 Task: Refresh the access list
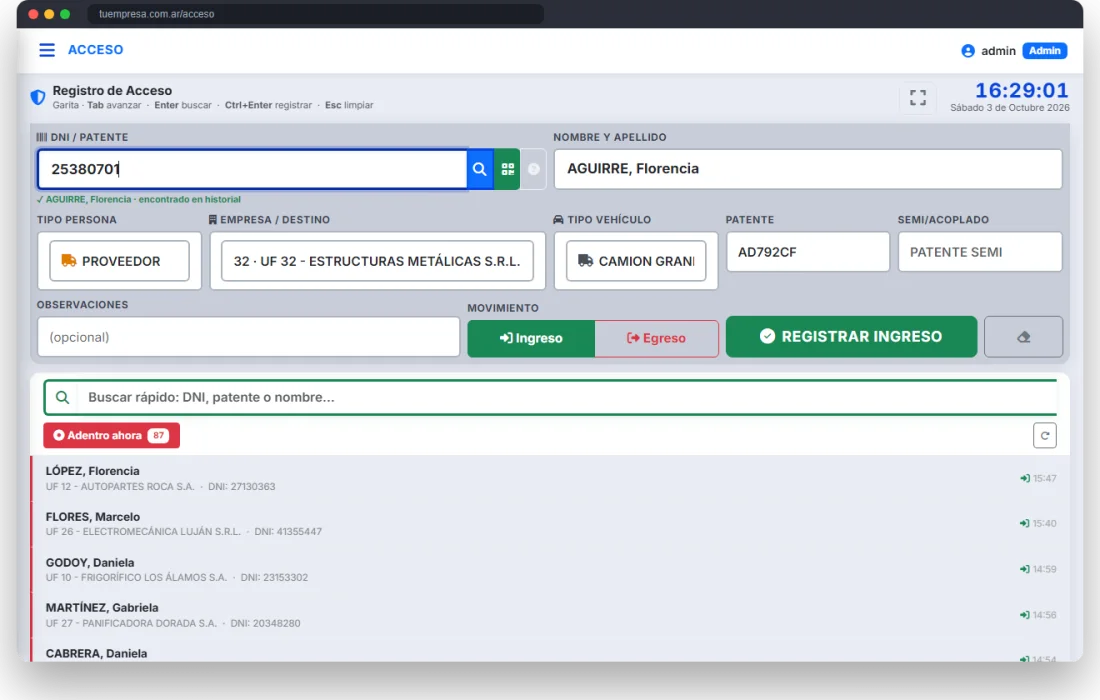coord(1045,436)
